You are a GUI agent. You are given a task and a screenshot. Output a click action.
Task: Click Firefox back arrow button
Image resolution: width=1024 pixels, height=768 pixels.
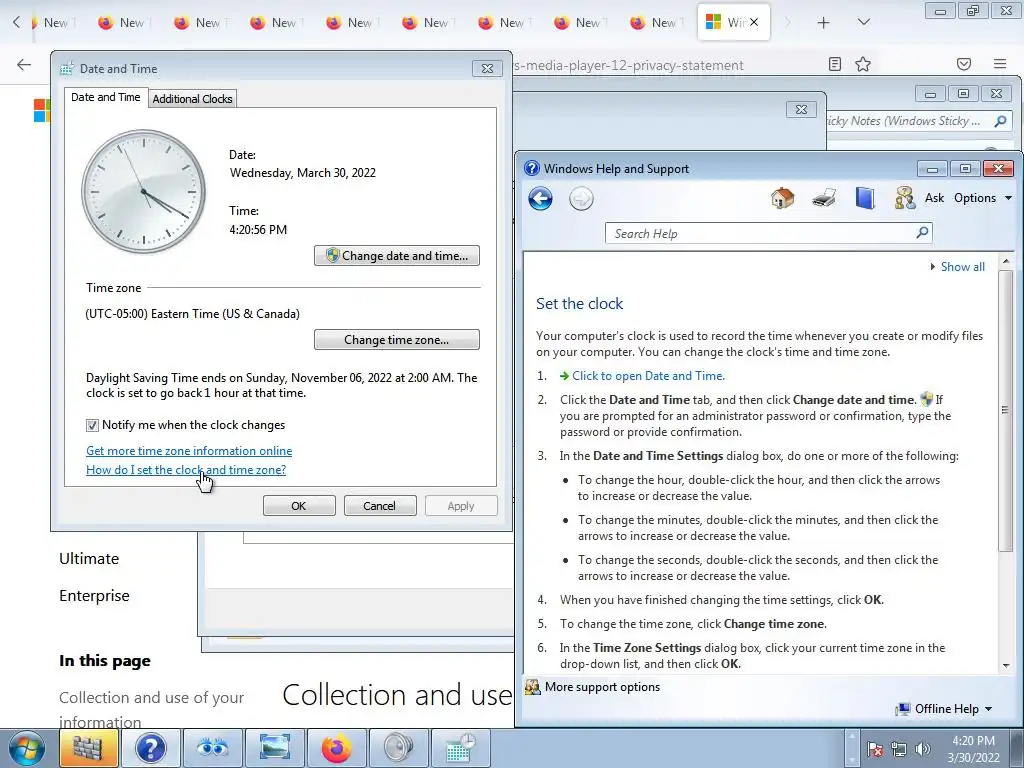coord(24,64)
